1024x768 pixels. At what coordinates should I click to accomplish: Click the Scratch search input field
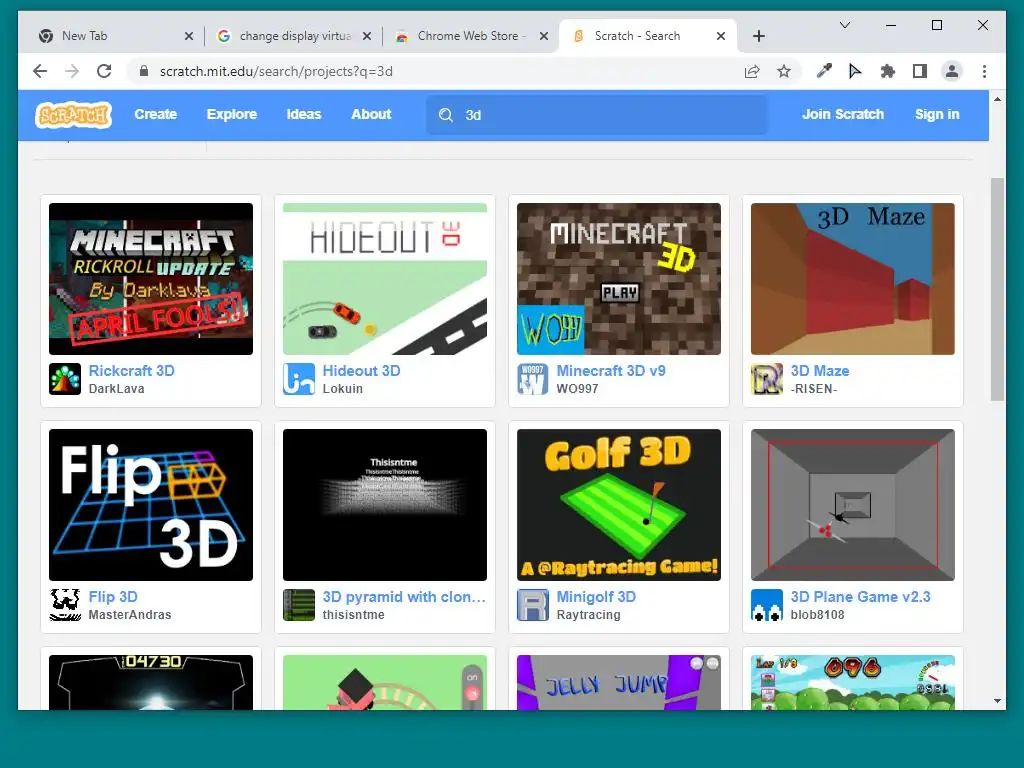(x=597, y=115)
